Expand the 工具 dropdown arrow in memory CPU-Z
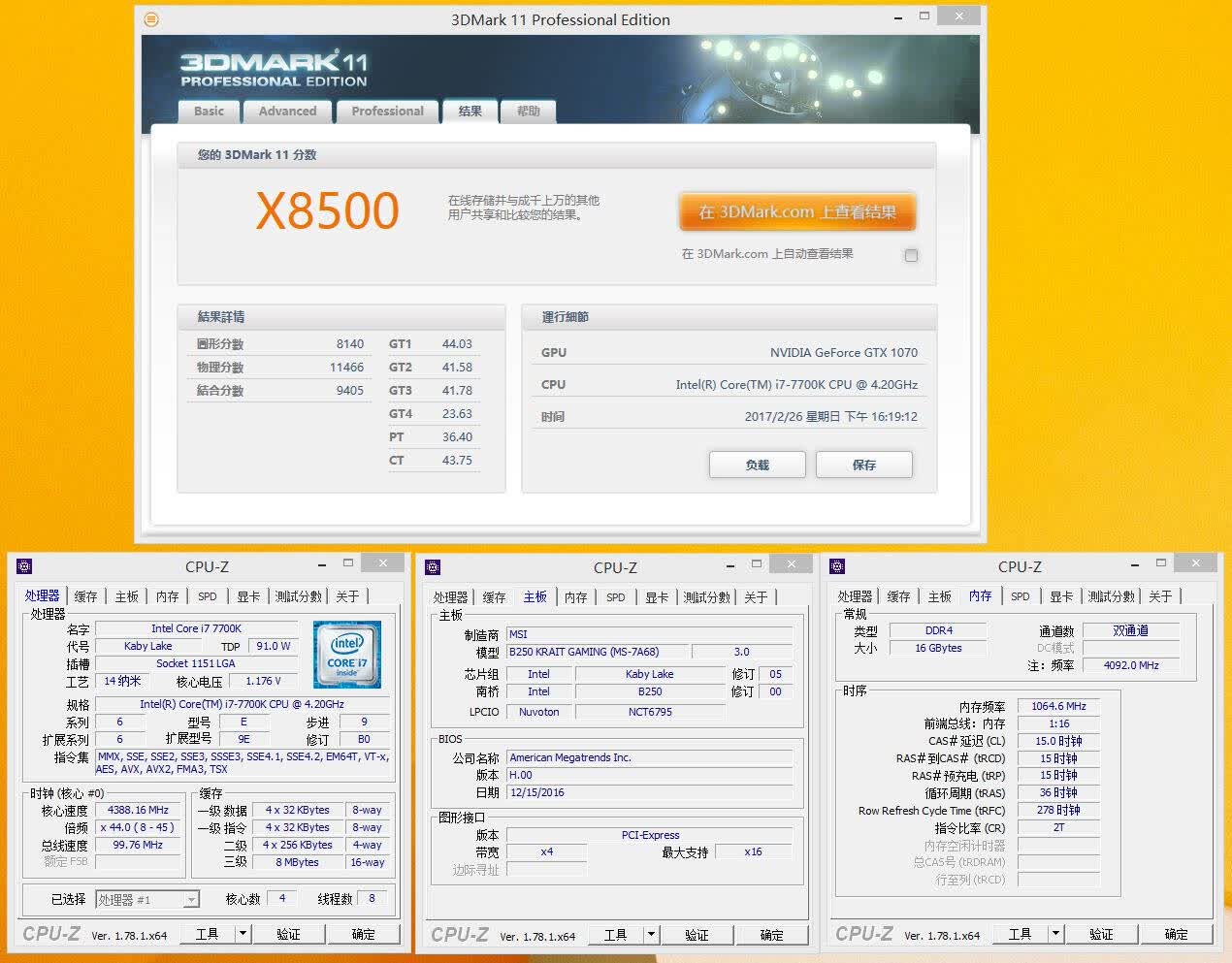The height and width of the screenshot is (963, 1232). 1055,934
